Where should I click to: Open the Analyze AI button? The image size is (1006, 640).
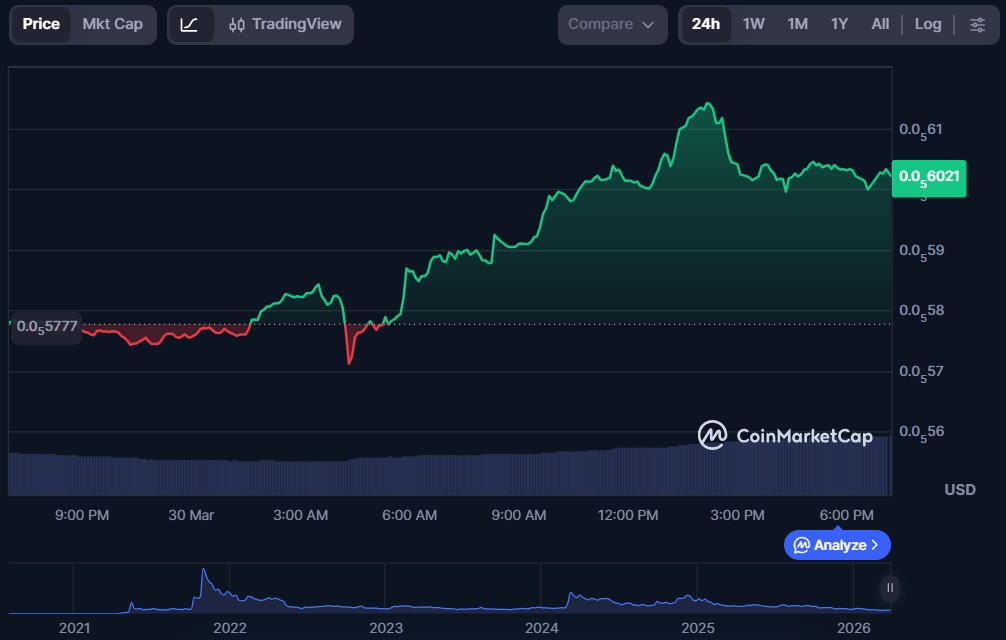837,545
